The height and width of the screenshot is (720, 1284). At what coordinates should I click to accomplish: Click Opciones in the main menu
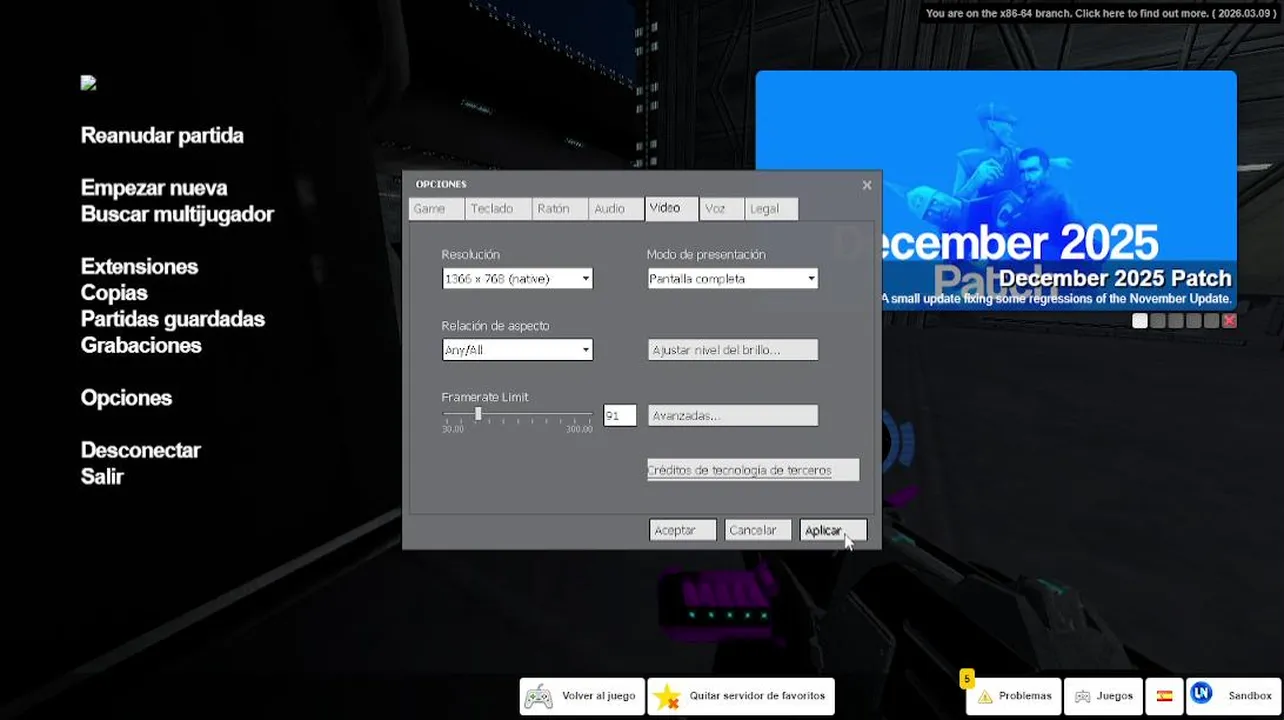click(x=126, y=398)
